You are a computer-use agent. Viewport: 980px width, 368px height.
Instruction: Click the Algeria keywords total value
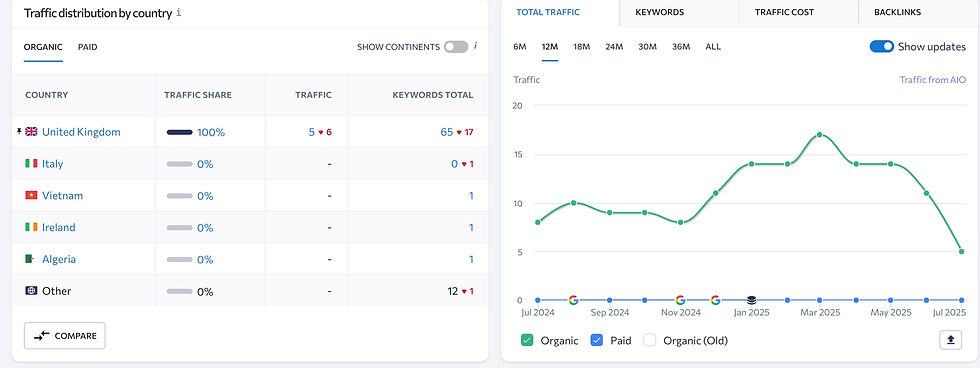(x=471, y=259)
